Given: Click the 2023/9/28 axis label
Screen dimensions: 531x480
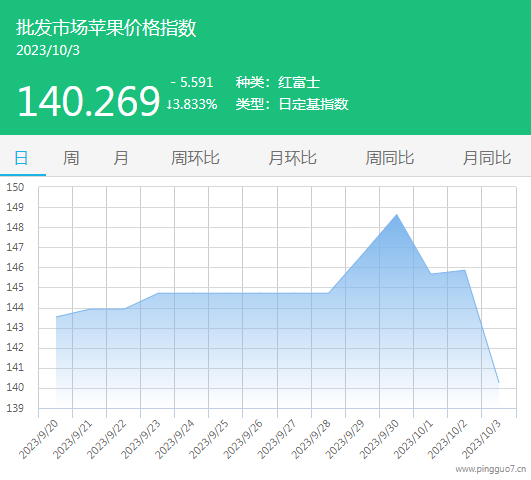Looking at the screenshot, I should (311, 439).
